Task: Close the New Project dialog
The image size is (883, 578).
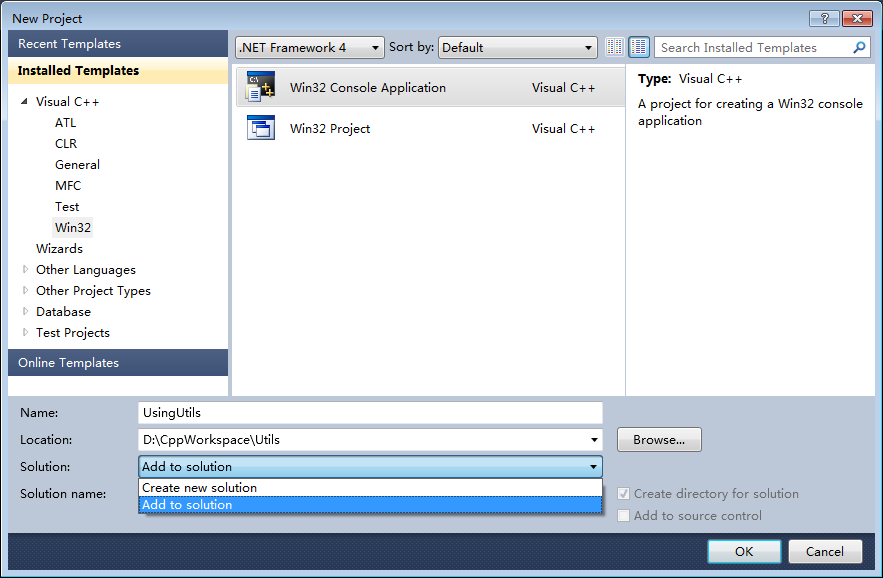Action: tap(857, 19)
